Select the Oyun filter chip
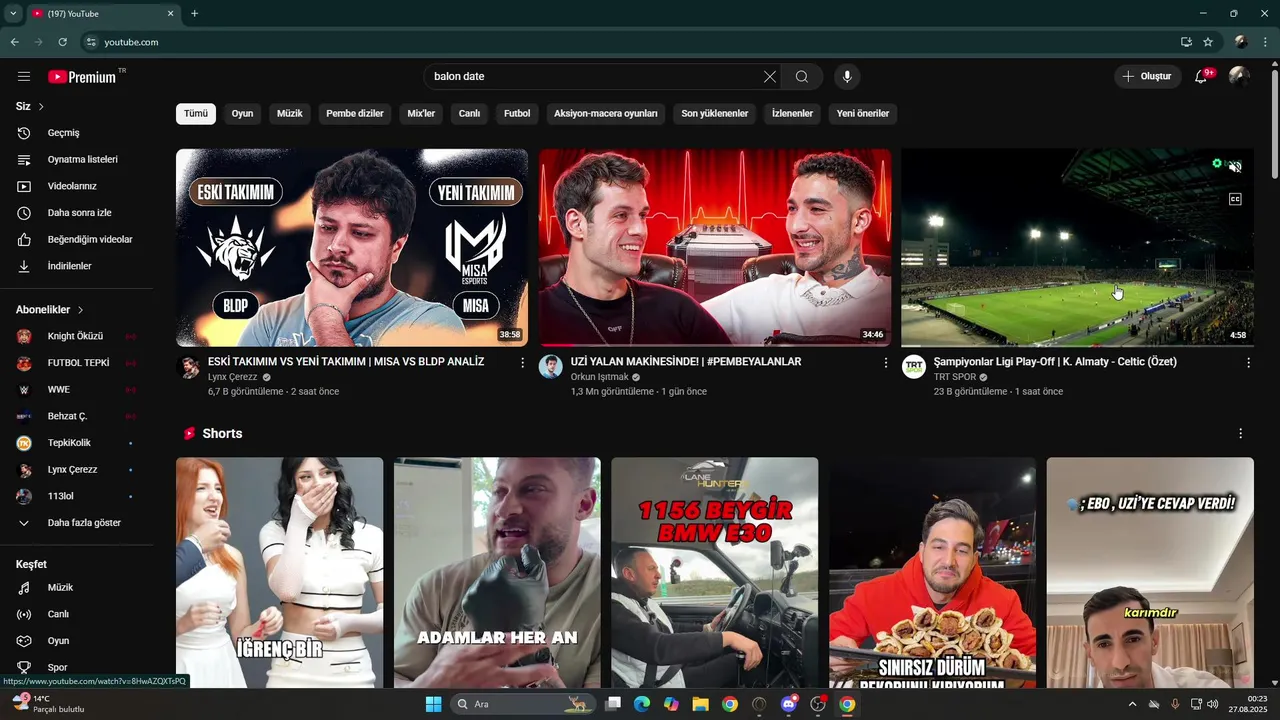Viewport: 1280px width, 720px height. click(242, 113)
